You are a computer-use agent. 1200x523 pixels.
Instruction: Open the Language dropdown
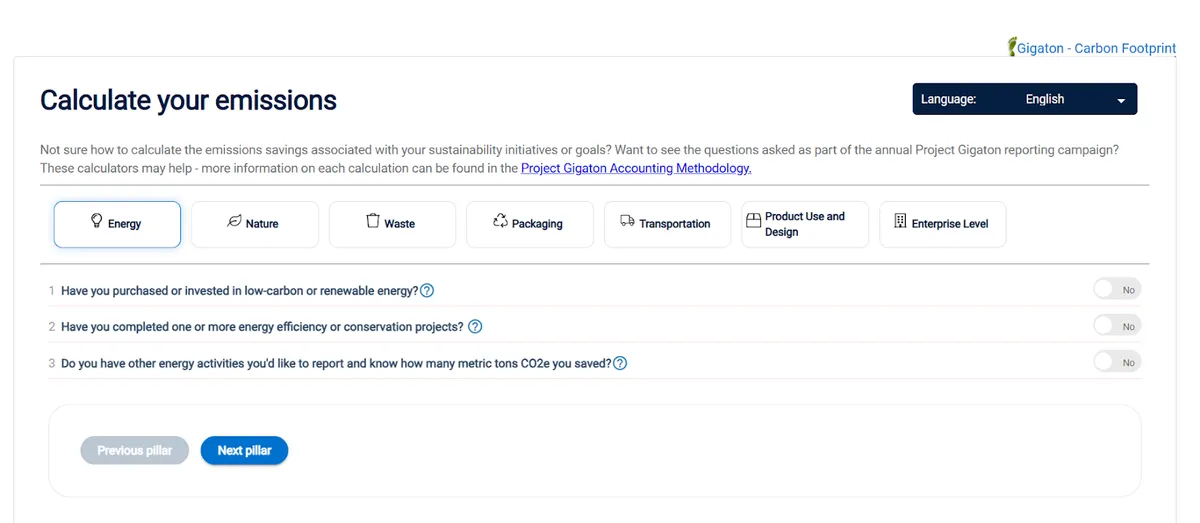point(1025,99)
